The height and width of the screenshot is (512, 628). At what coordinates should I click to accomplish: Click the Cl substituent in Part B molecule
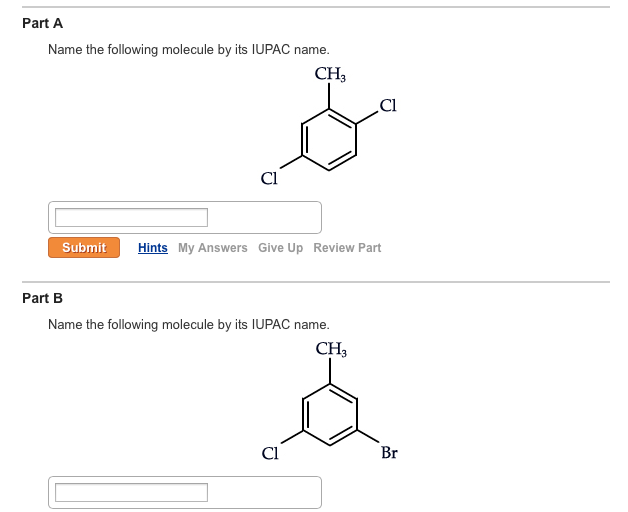[x=269, y=453]
